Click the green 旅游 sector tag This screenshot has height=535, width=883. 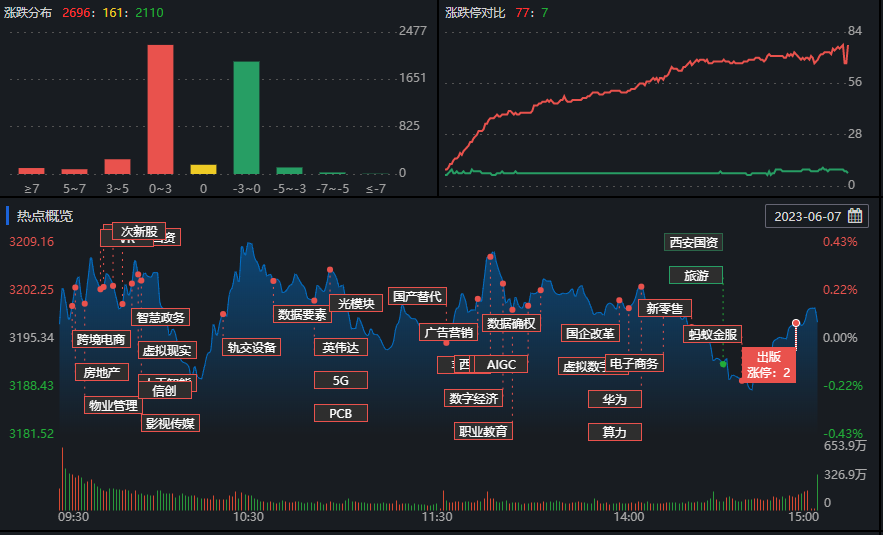[695, 275]
